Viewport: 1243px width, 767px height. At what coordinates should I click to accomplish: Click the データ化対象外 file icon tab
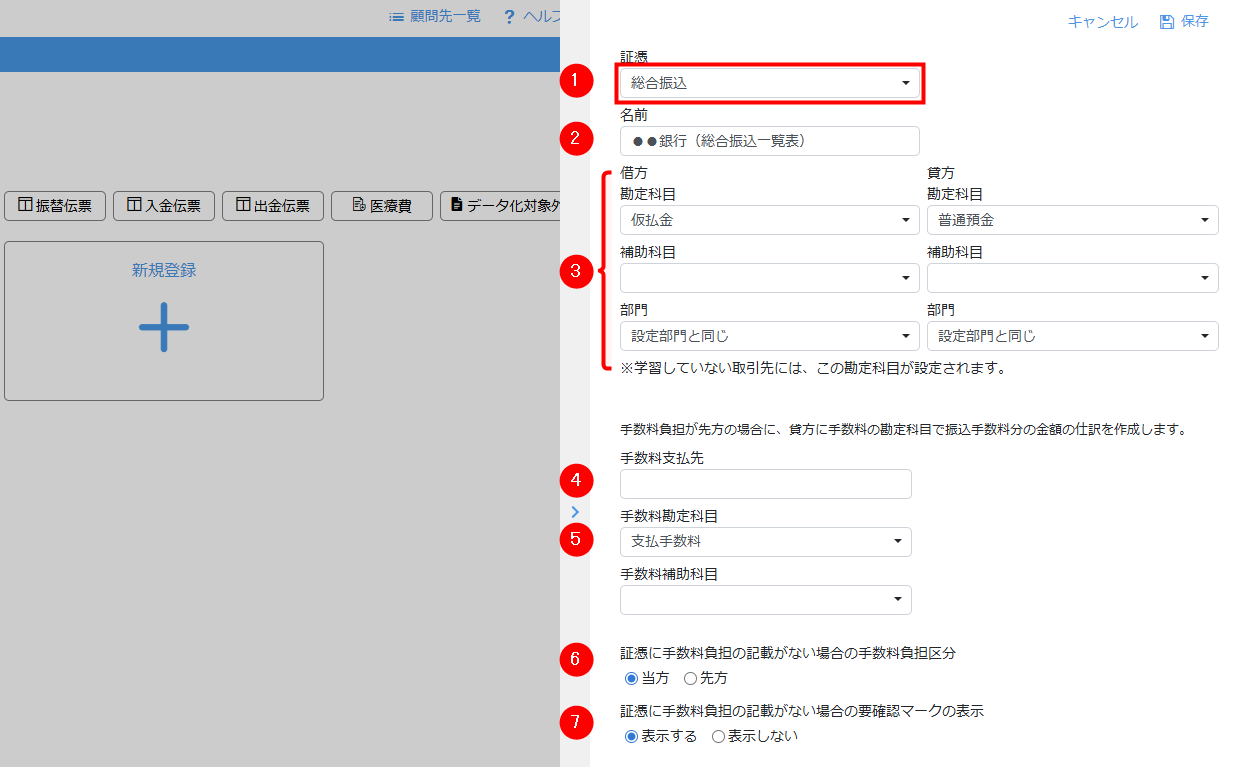point(457,205)
